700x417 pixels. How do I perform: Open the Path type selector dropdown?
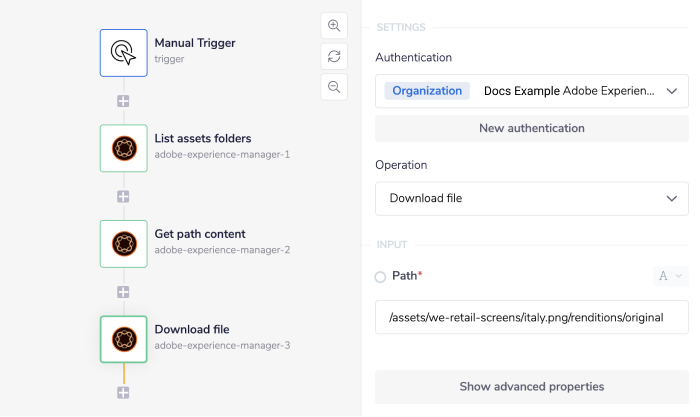coord(670,276)
